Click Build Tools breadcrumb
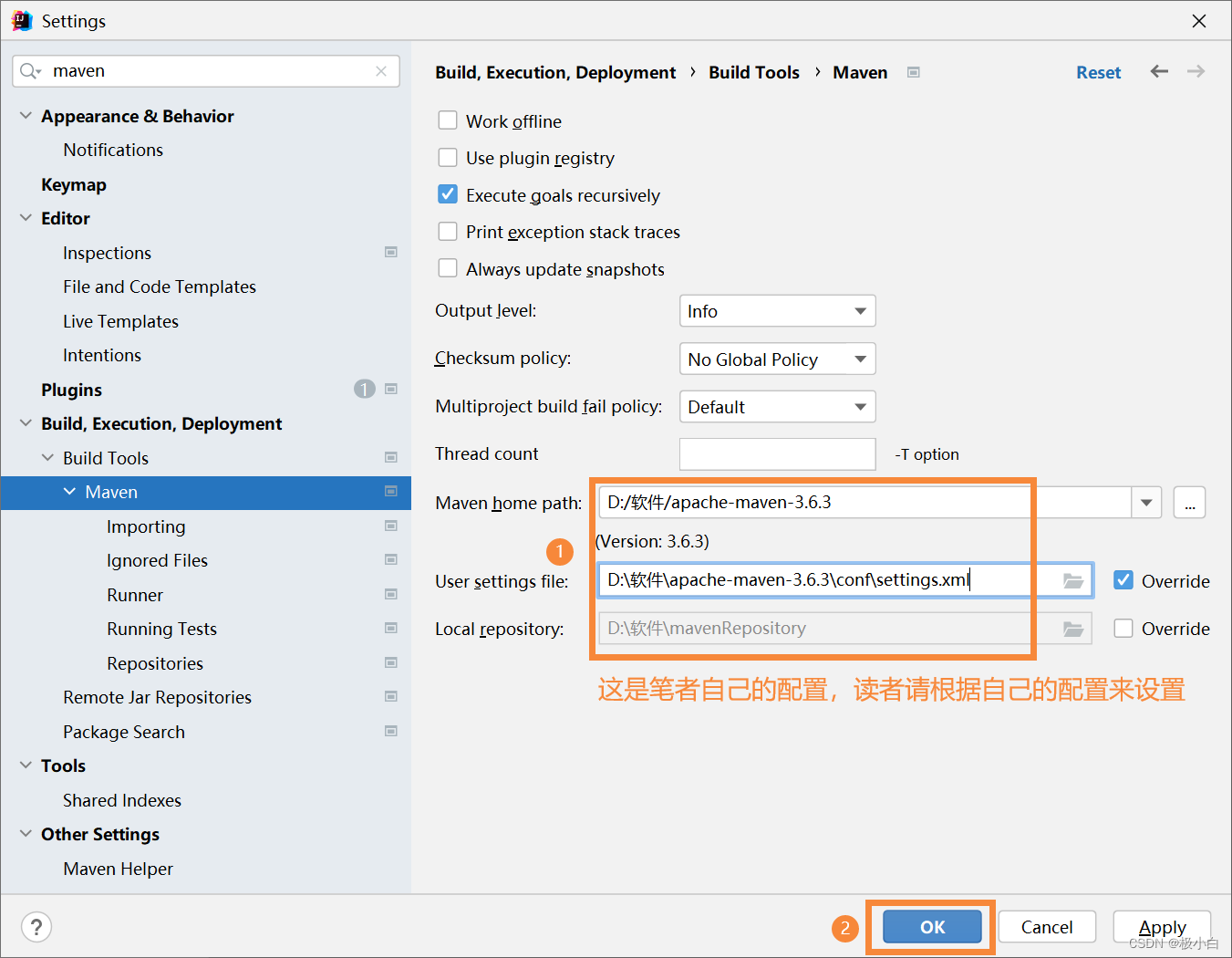This screenshot has width=1232, height=958. click(754, 72)
